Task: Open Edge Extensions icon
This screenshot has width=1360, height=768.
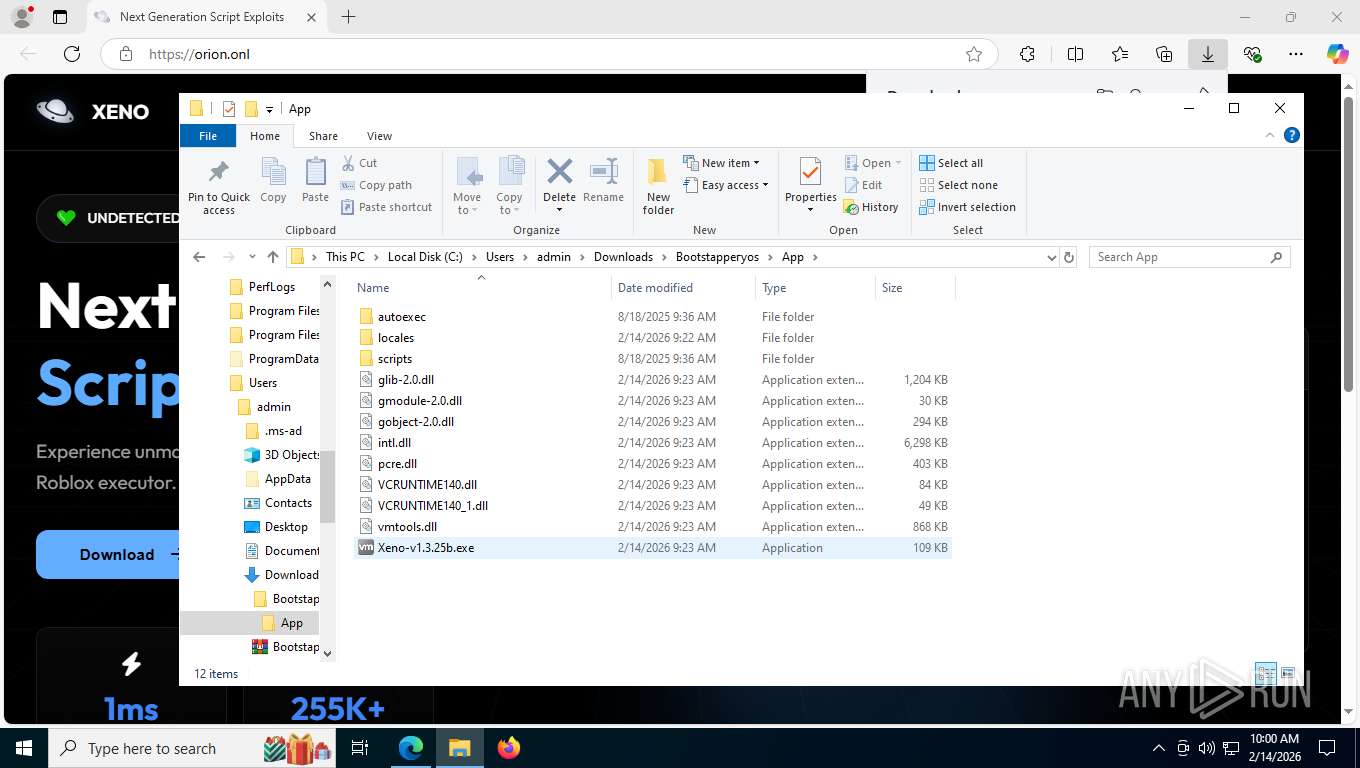Action: (1027, 54)
